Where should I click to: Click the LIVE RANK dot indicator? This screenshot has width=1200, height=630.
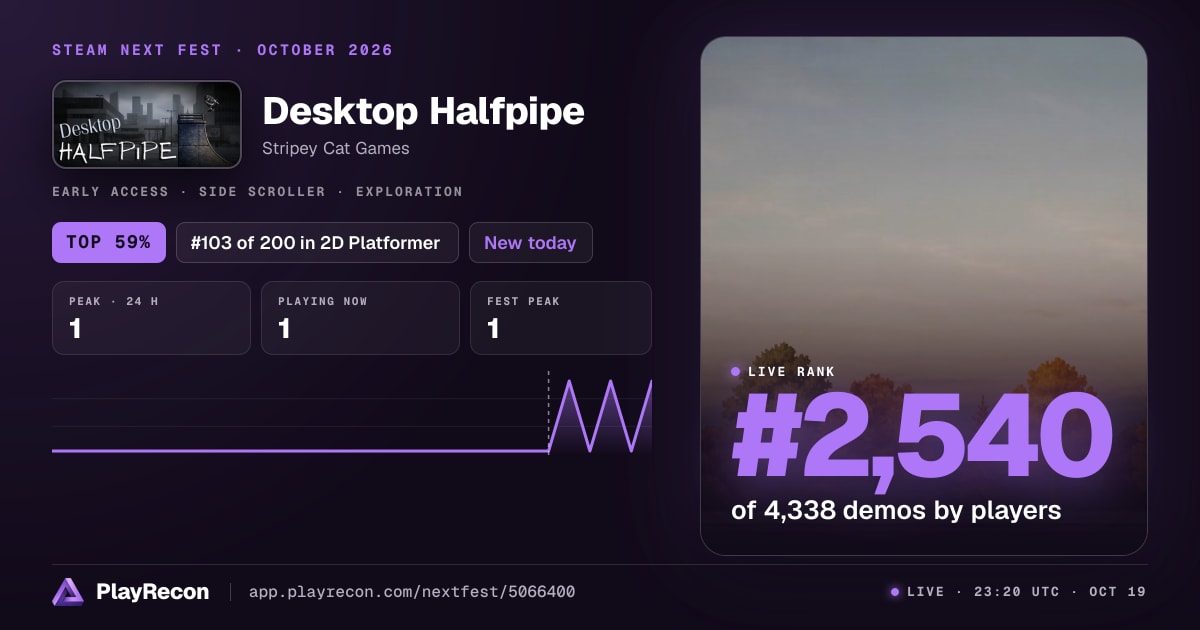click(x=736, y=371)
